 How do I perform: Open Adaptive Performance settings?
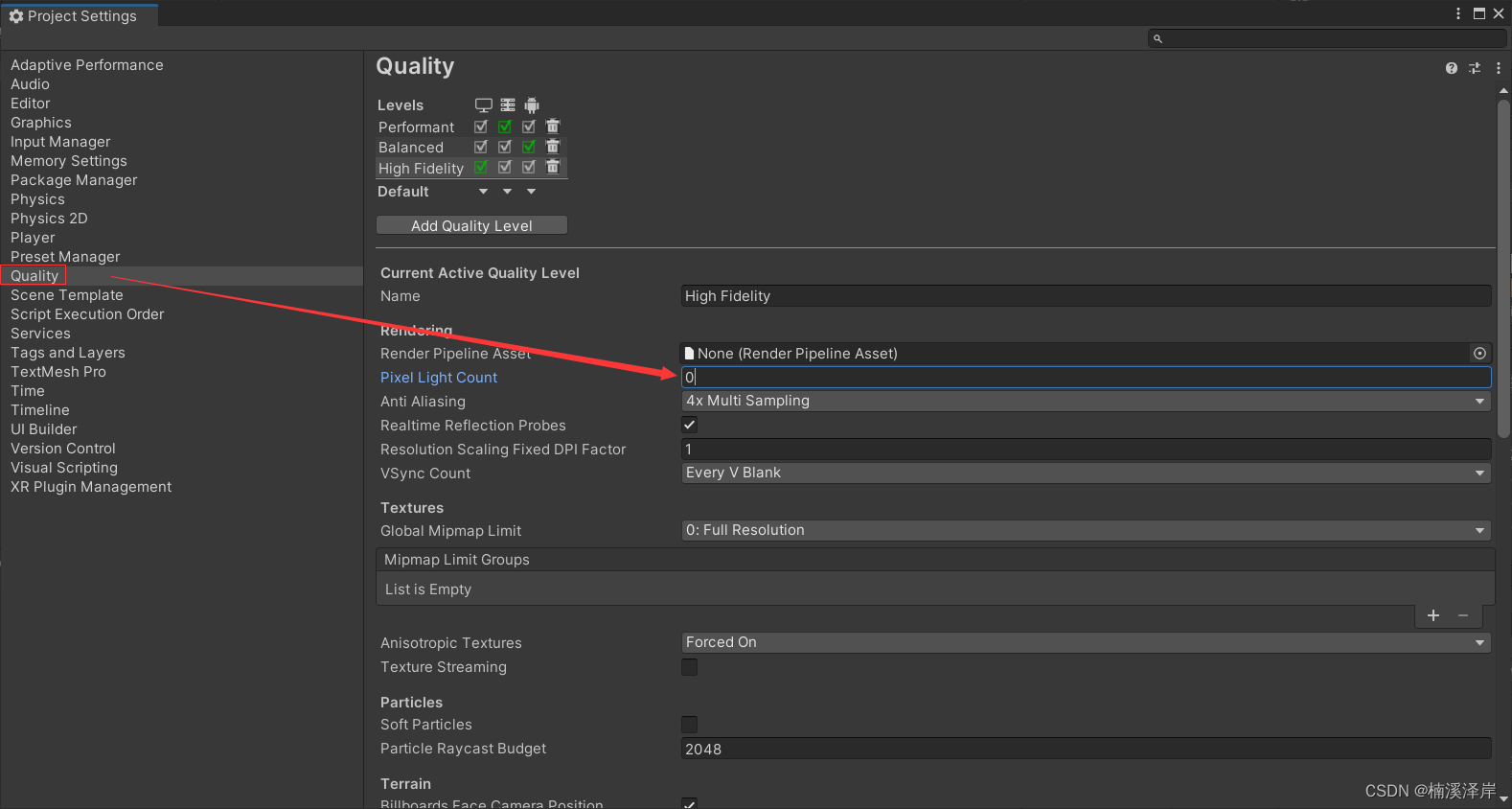(x=87, y=65)
